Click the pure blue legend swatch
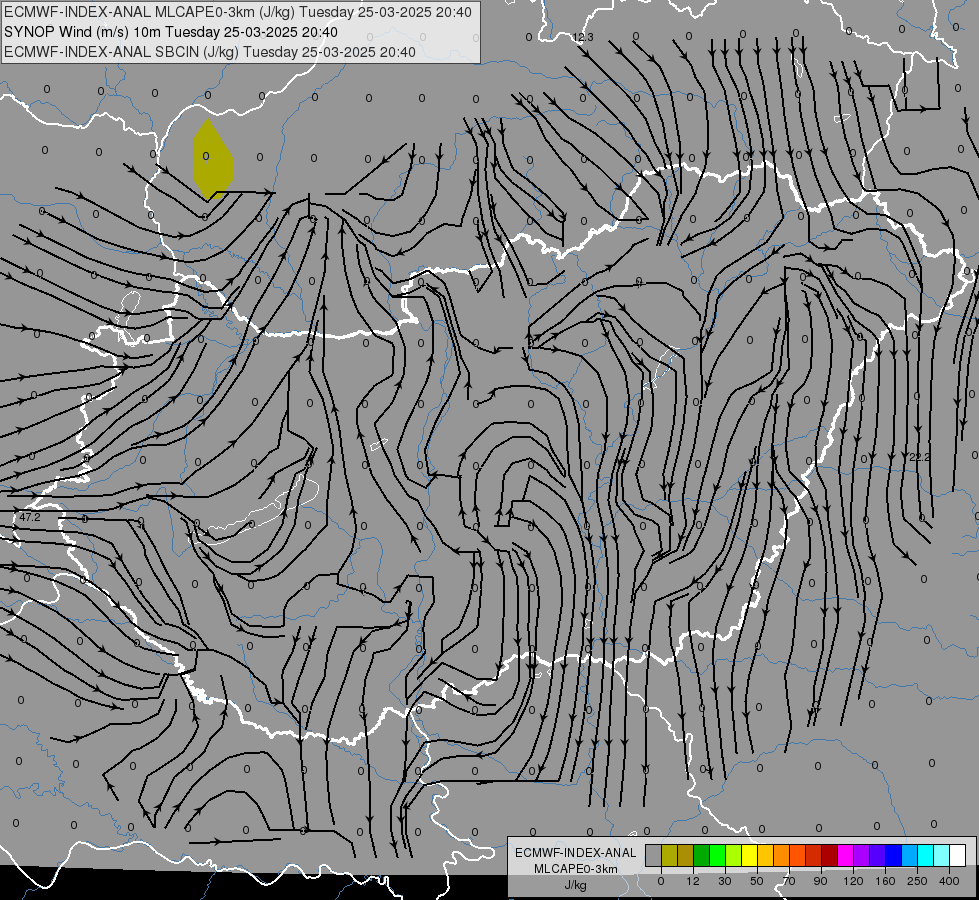 coord(893,855)
